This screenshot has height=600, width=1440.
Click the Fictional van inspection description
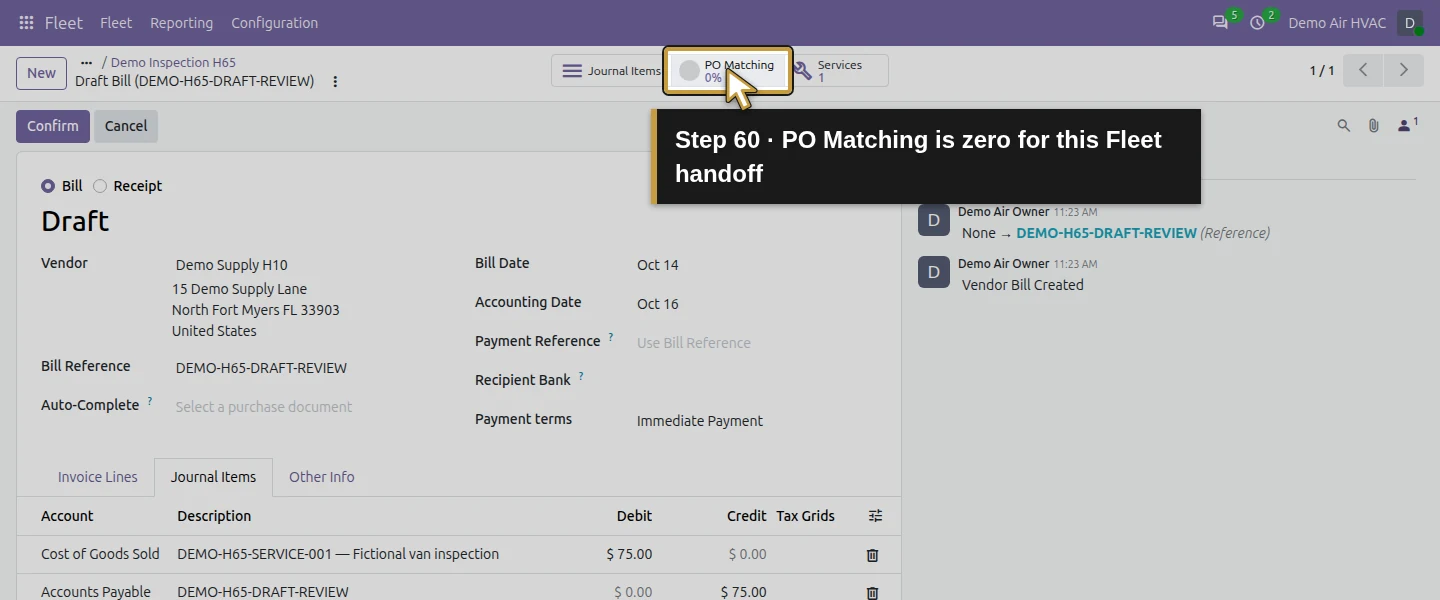[338, 554]
